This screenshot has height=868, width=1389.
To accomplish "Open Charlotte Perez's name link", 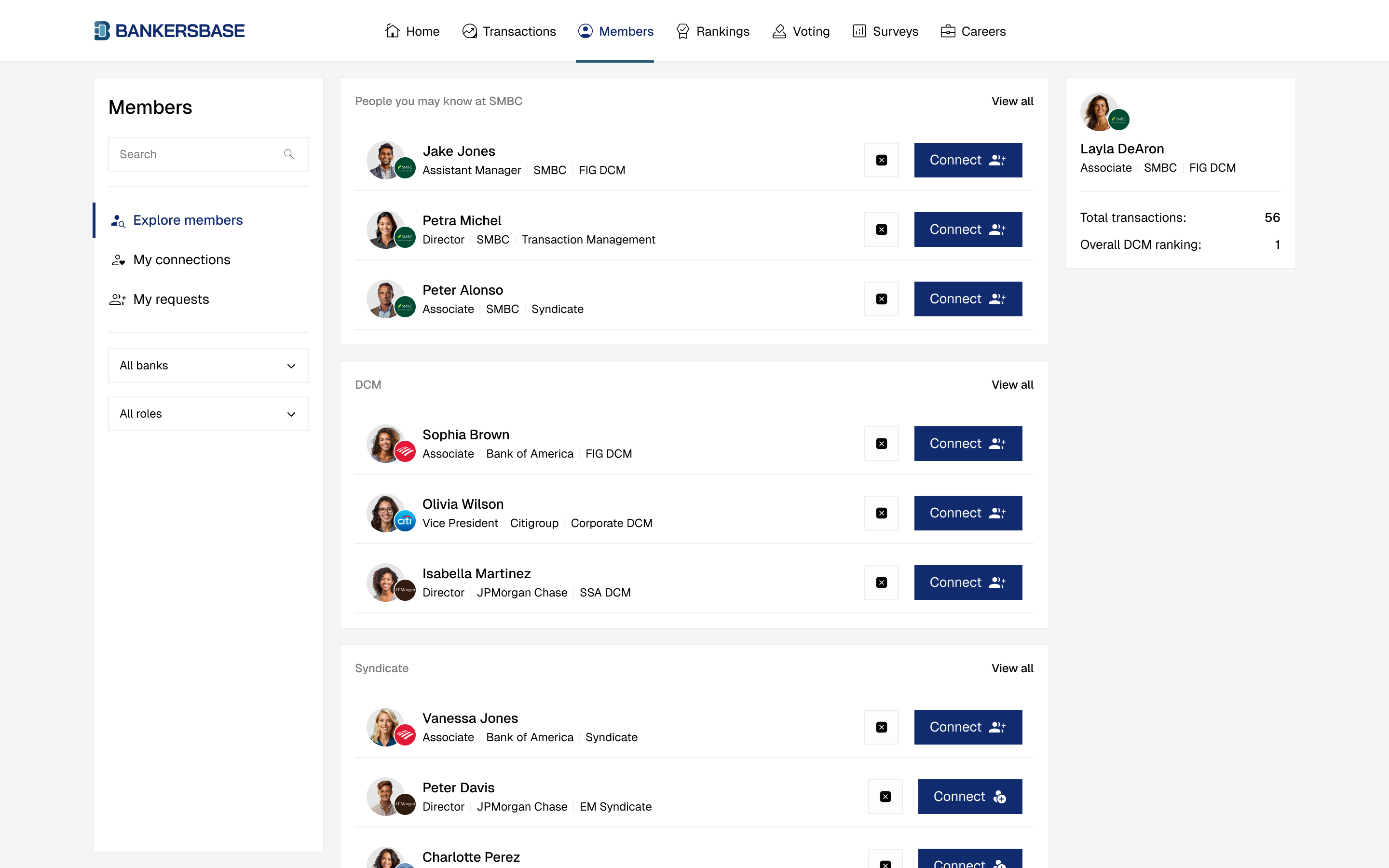I will coord(471,857).
